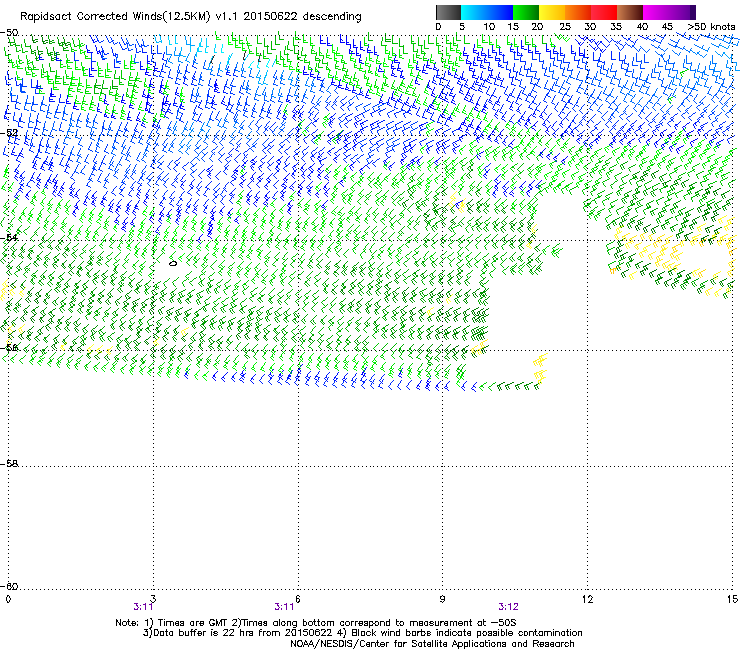740x650 pixels.
Task: Click the orange 25-30 knots legend color
Action: (x=578, y=12)
